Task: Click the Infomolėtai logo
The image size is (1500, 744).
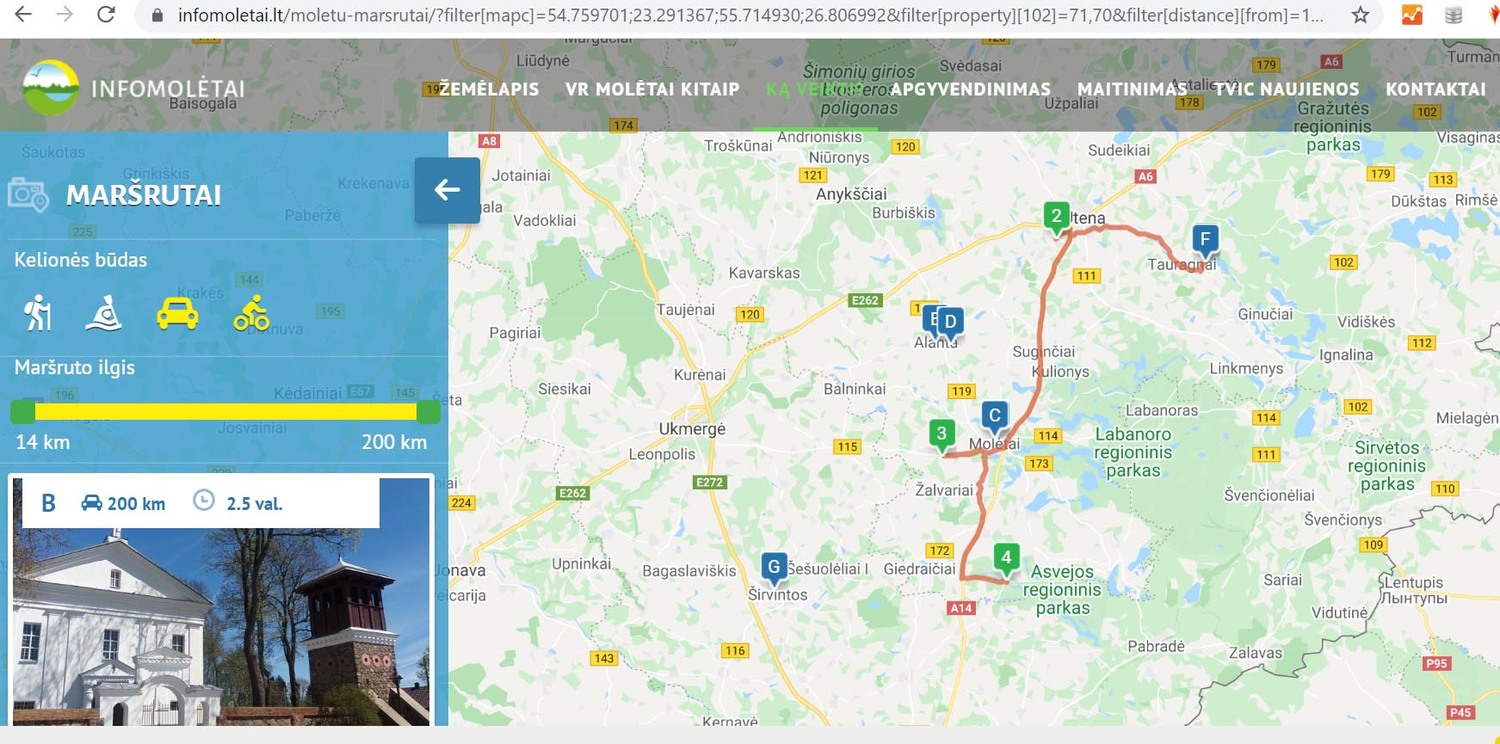Action: (x=134, y=88)
